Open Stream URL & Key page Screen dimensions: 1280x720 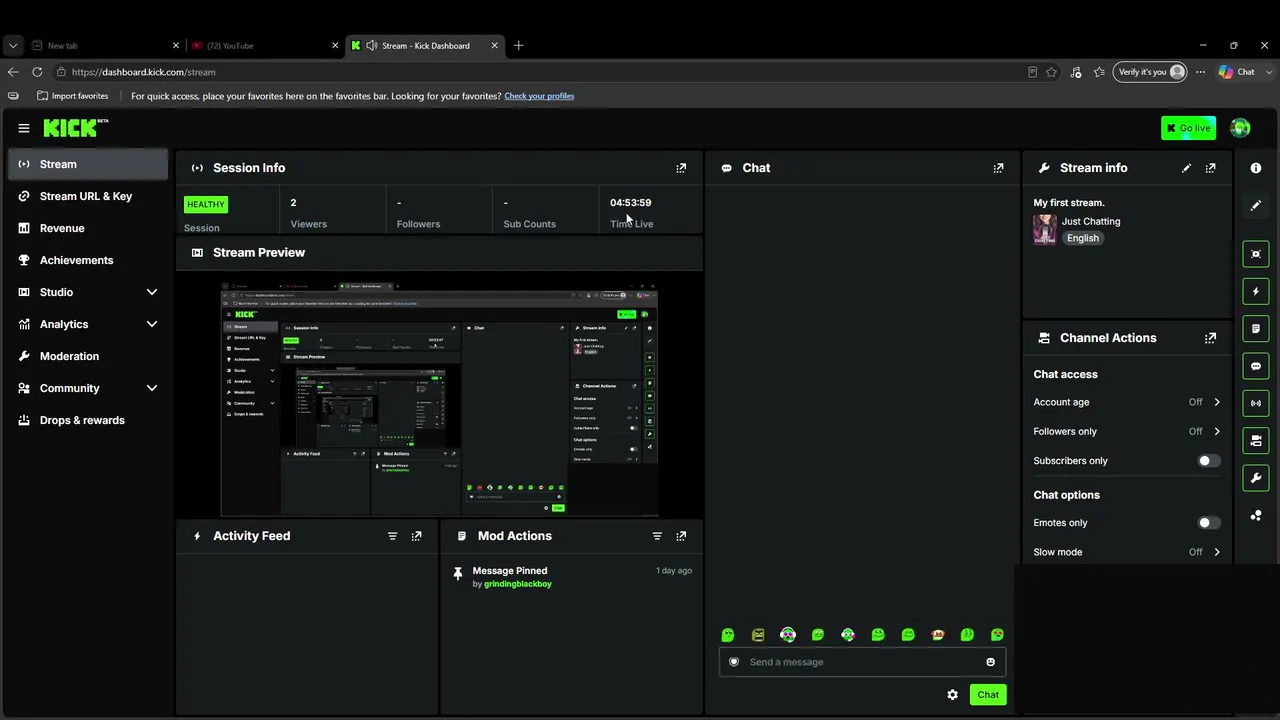pos(88,196)
